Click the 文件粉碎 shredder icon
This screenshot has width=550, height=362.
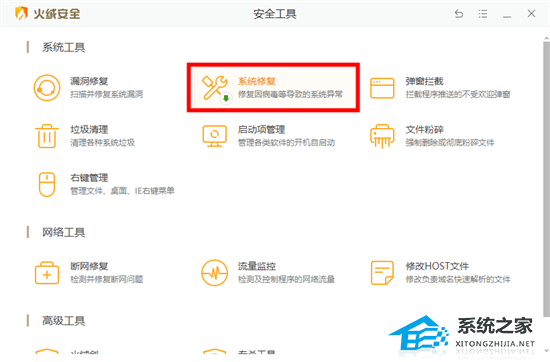point(382,136)
